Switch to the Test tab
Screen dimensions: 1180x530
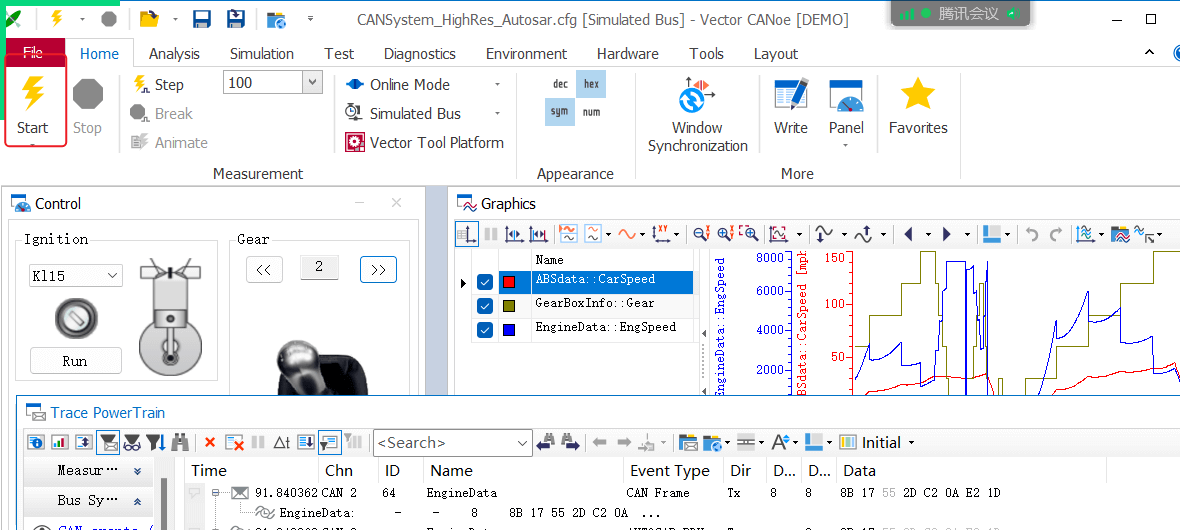click(339, 53)
